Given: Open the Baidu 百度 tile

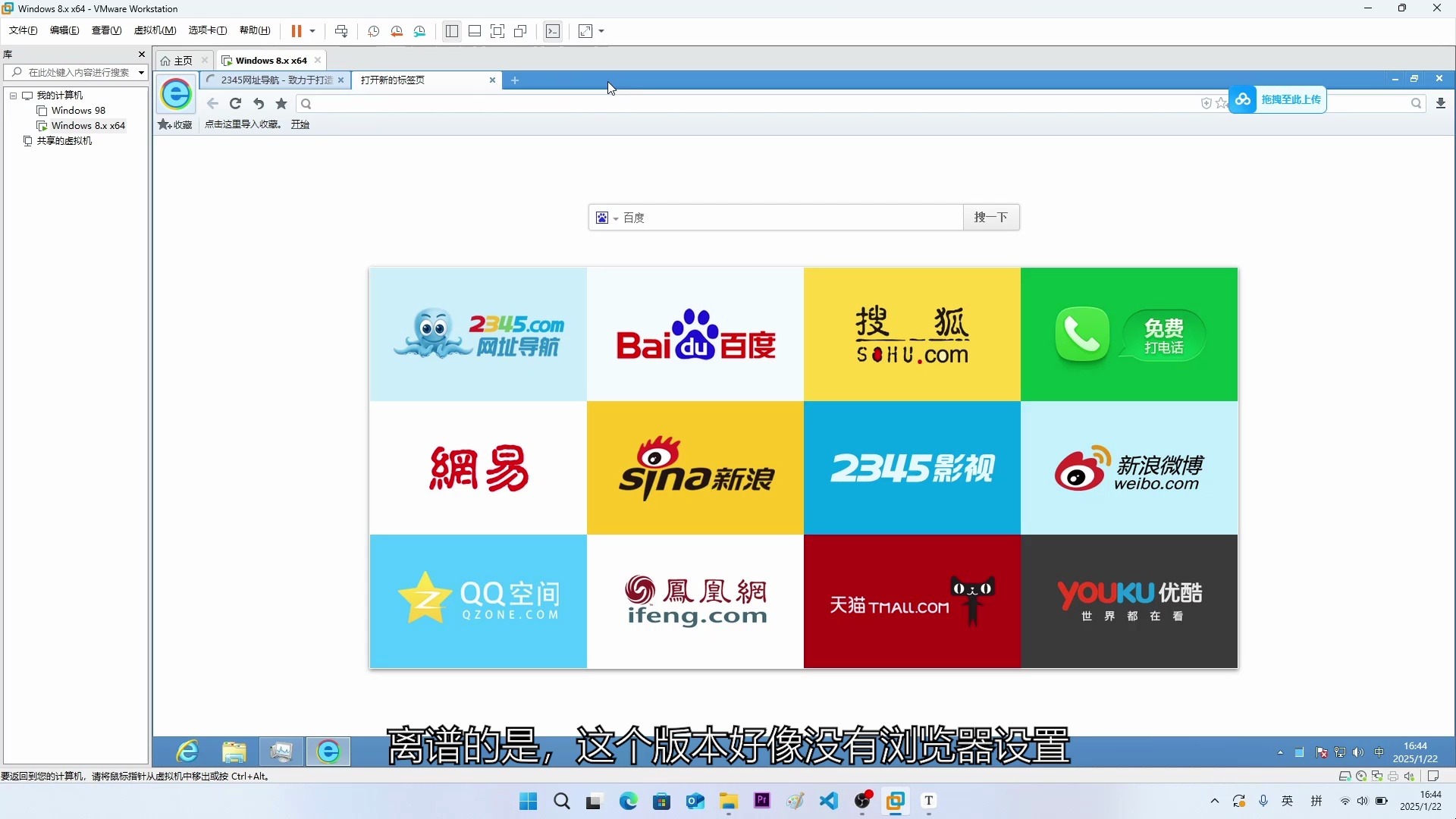Looking at the screenshot, I should [695, 334].
